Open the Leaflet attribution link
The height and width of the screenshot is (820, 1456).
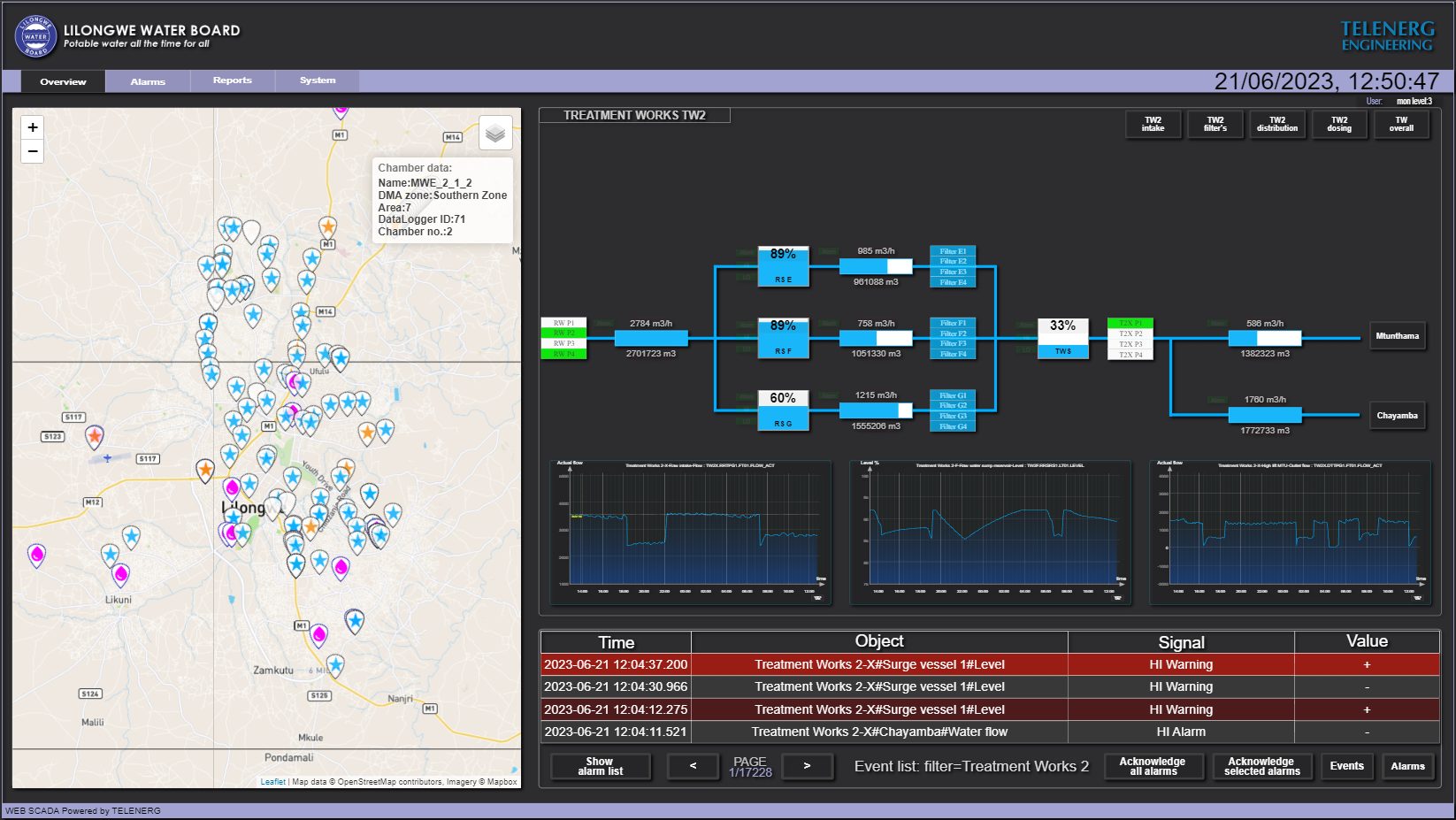(x=272, y=782)
